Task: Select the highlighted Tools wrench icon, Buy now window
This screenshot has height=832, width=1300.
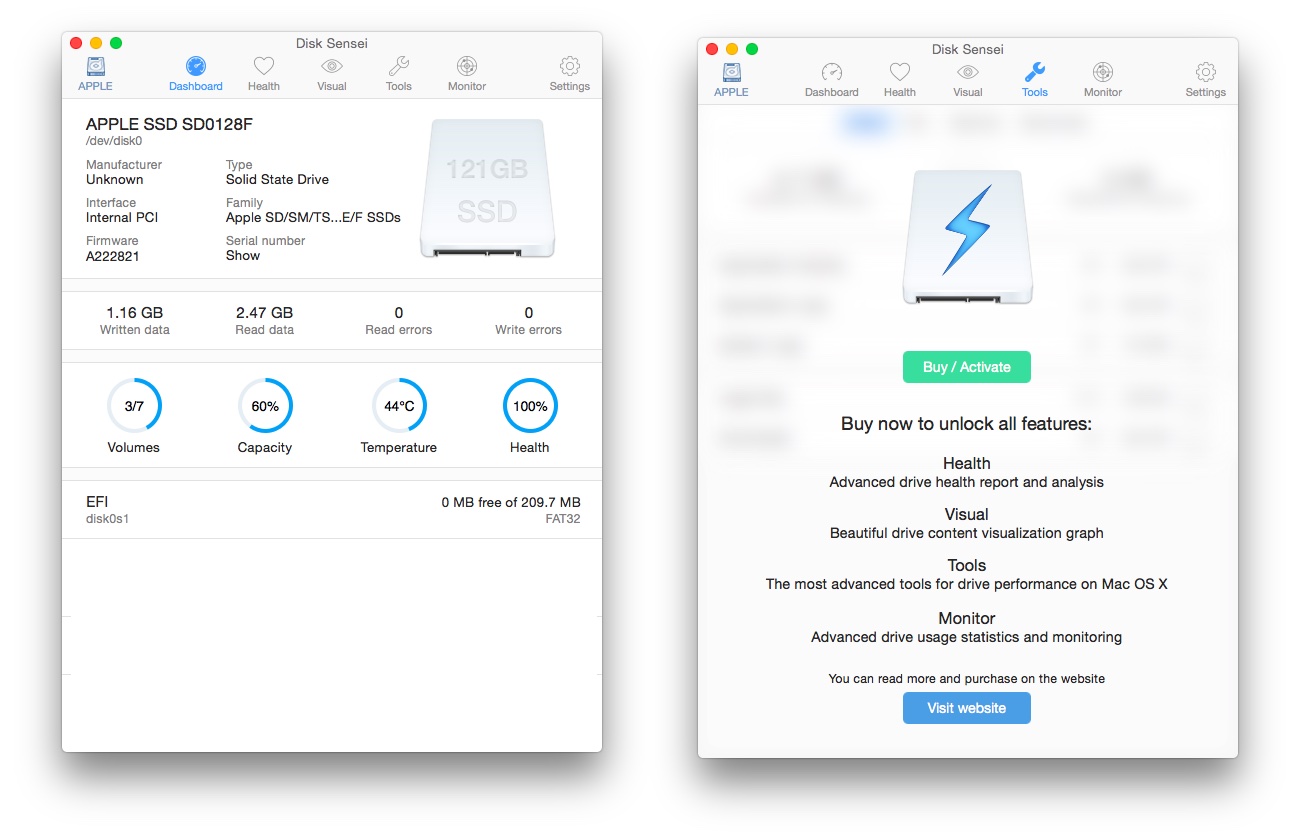Action: pyautogui.click(x=1035, y=73)
